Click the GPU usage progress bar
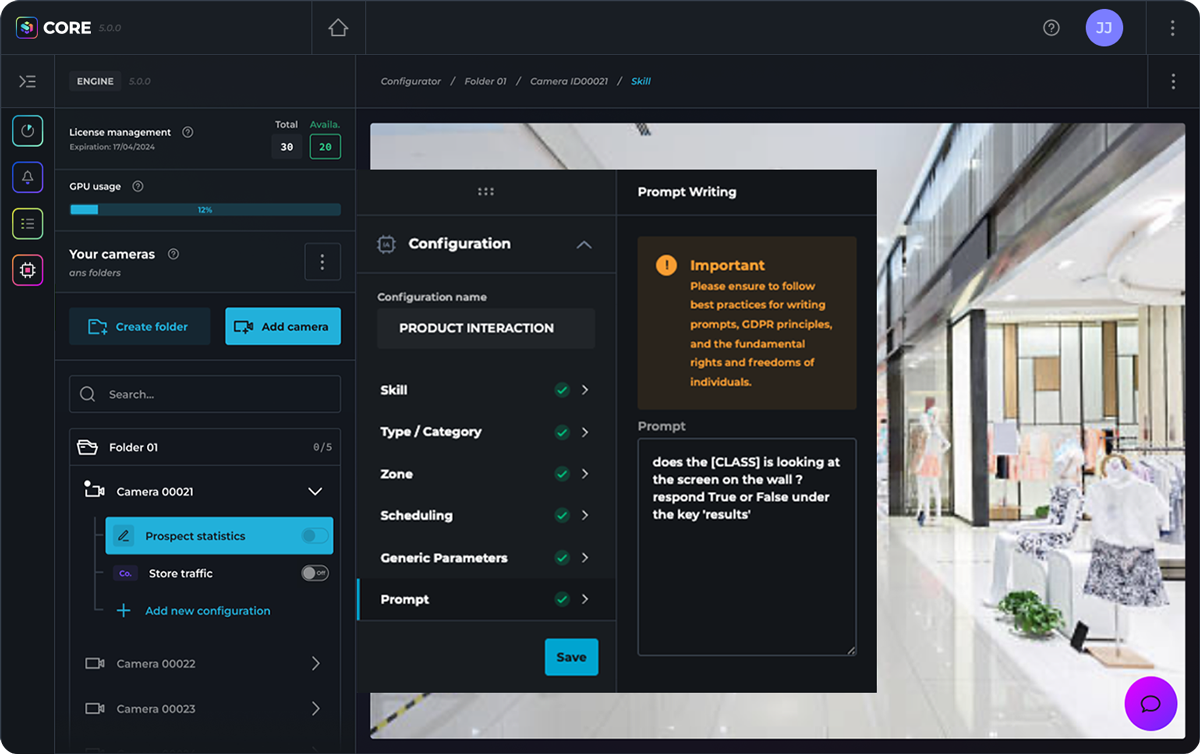This screenshot has height=754, width=1200. 205,209
